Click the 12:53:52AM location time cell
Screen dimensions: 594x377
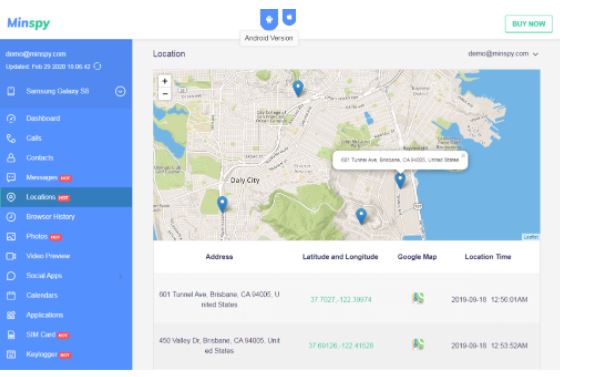click(x=489, y=346)
